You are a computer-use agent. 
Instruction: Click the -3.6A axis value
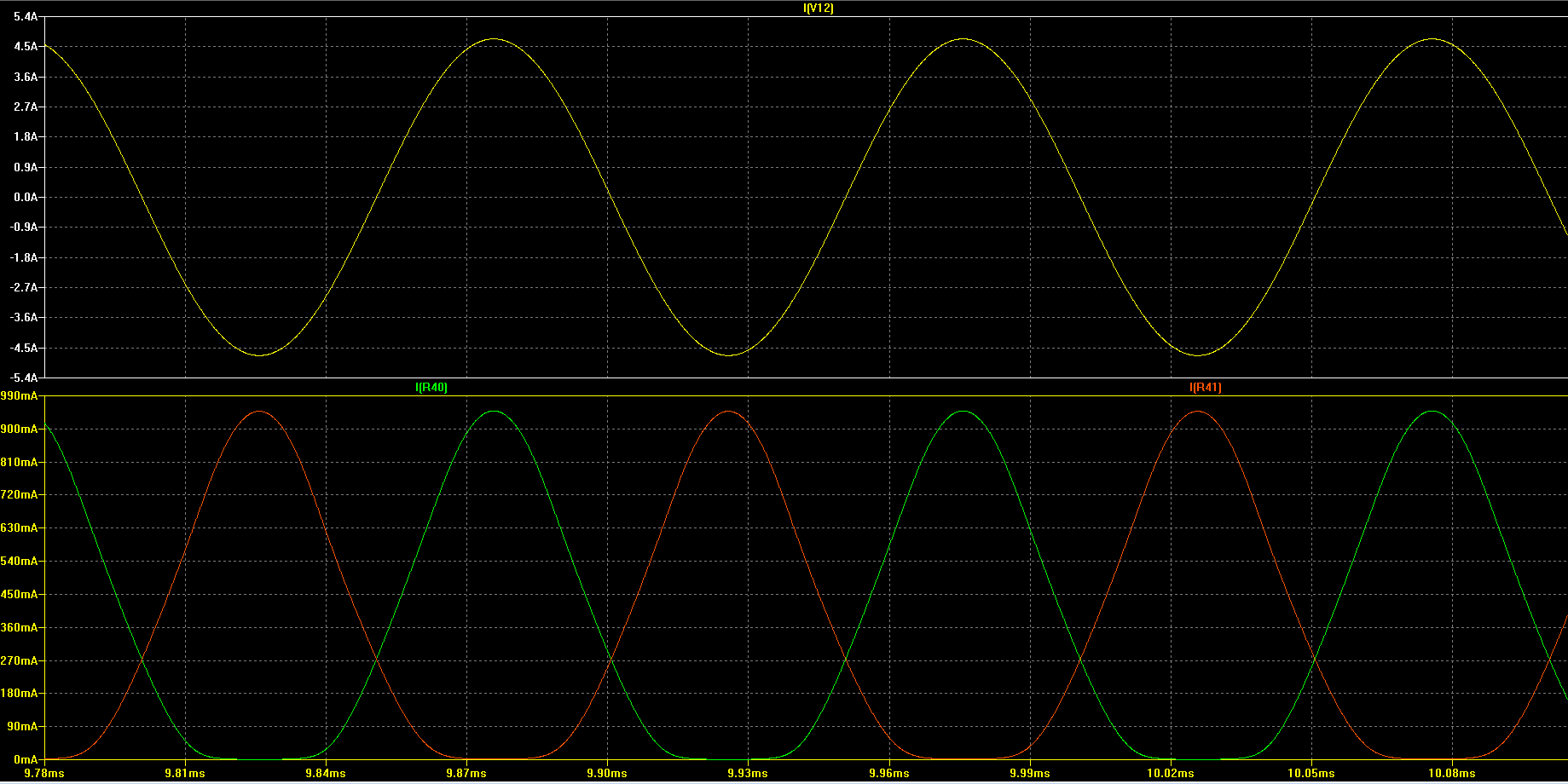[24, 318]
